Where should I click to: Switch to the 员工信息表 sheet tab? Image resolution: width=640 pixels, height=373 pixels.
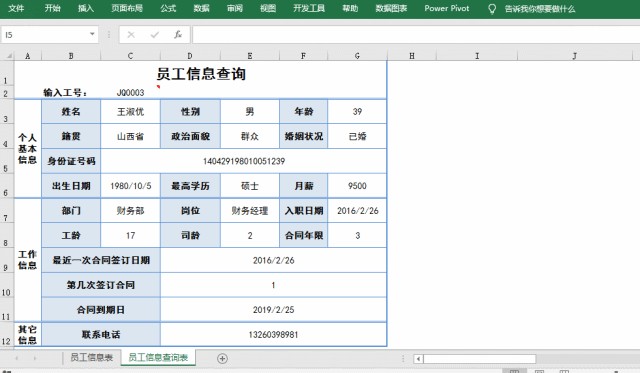(92, 357)
